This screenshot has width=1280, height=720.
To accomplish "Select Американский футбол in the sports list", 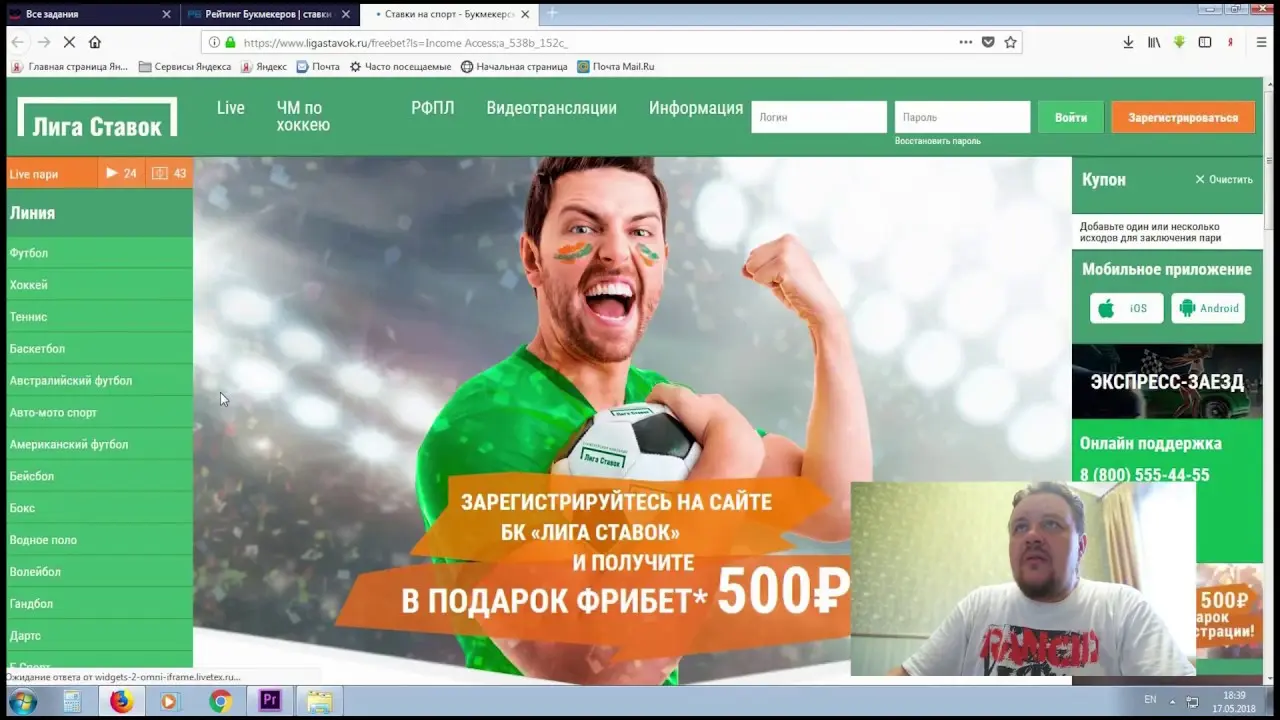I will click(100, 445).
